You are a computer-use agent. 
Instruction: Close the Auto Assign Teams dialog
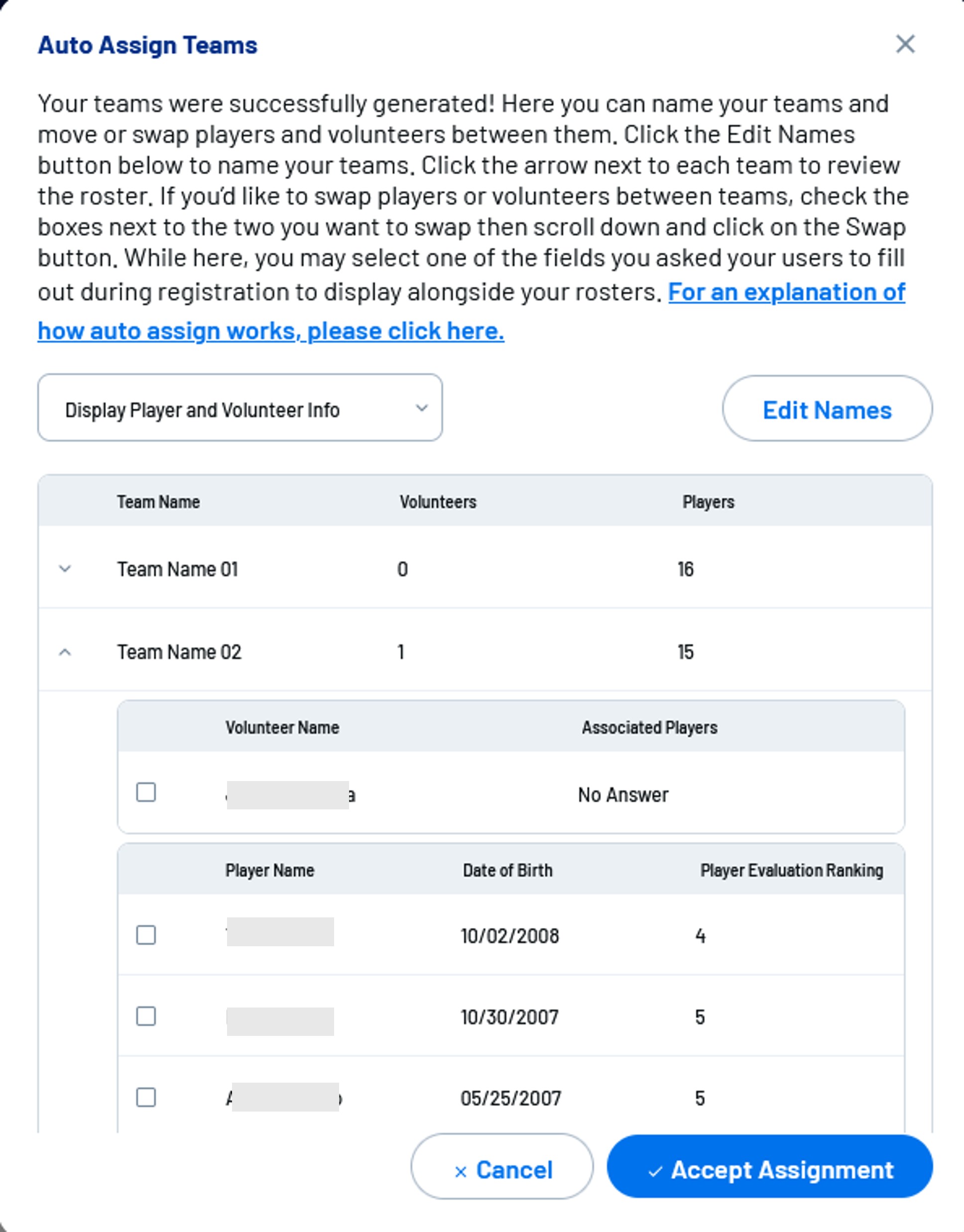[x=905, y=44]
